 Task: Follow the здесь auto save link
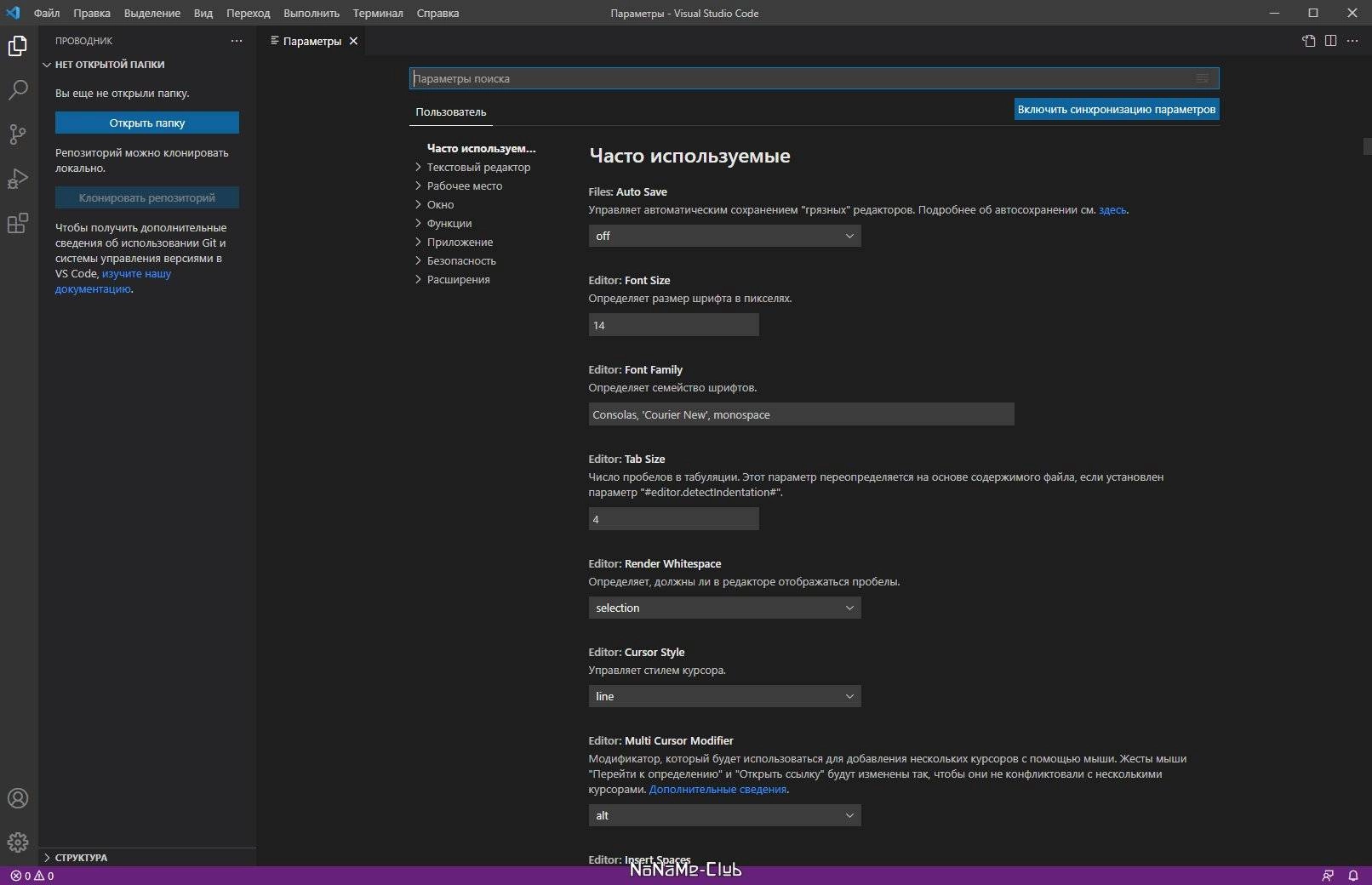point(1112,209)
